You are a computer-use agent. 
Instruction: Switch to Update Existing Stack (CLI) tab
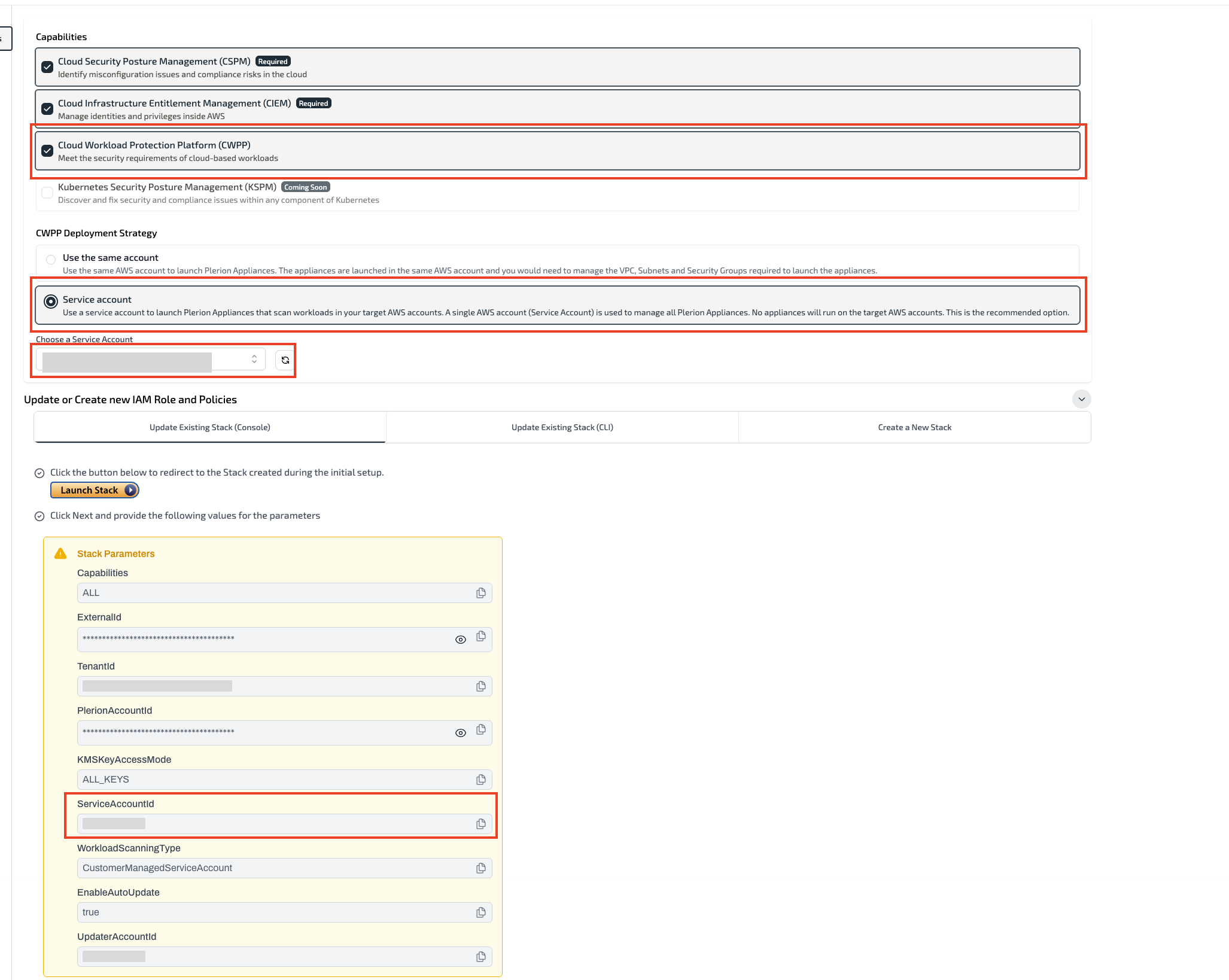pyautogui.click(x=562, y=427)
